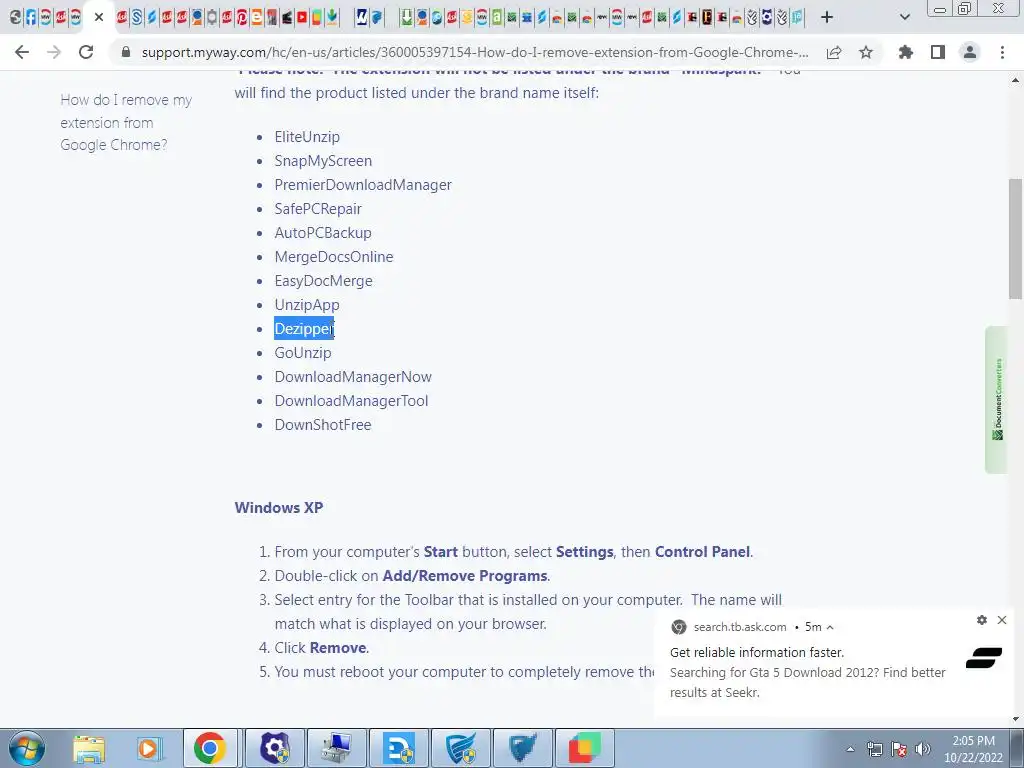The width and height of the screenshot is (1024, 768).
Task: Reload the current page
Action: point(86,52)
